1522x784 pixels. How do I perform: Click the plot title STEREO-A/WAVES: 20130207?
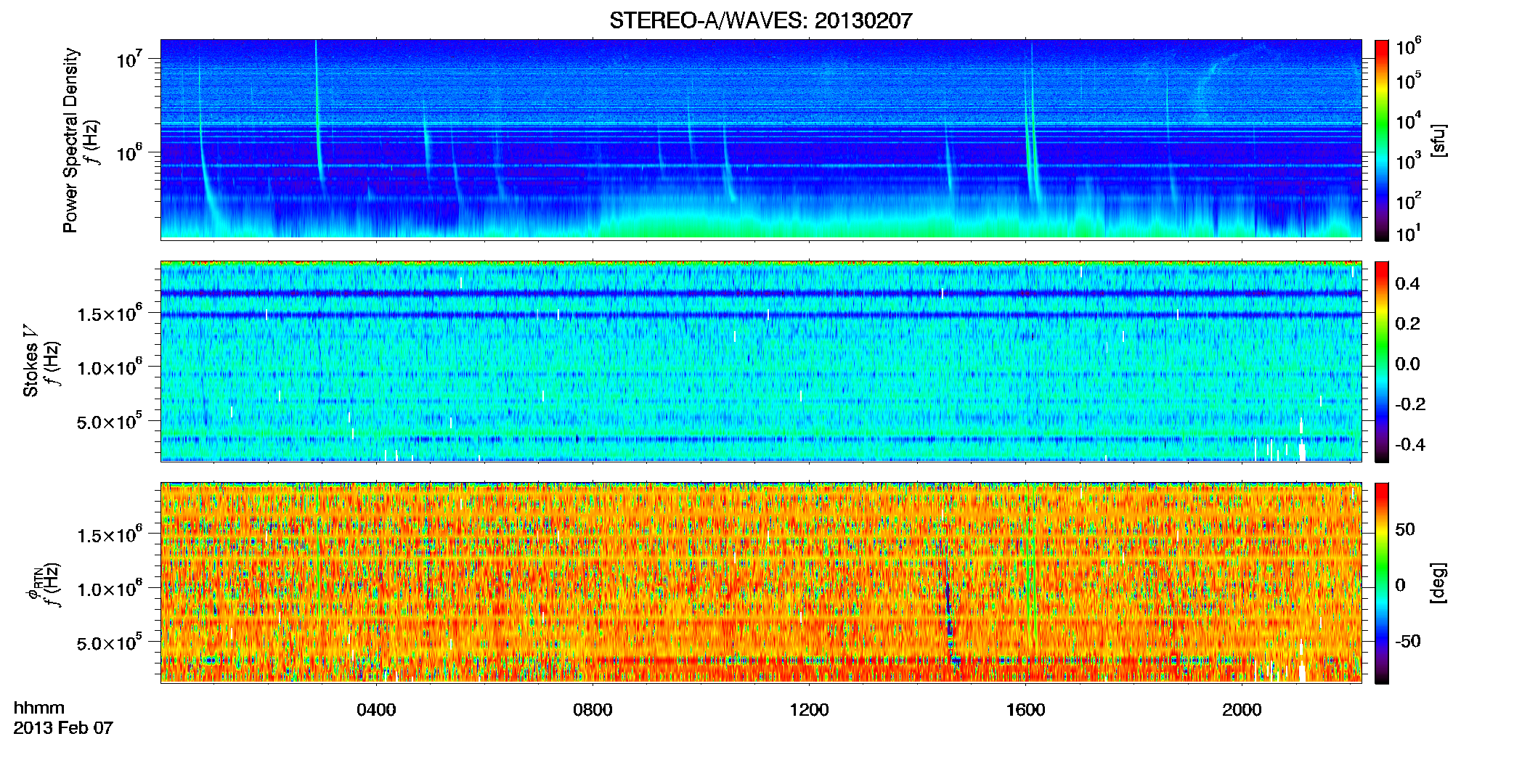[x=760, y=21]
